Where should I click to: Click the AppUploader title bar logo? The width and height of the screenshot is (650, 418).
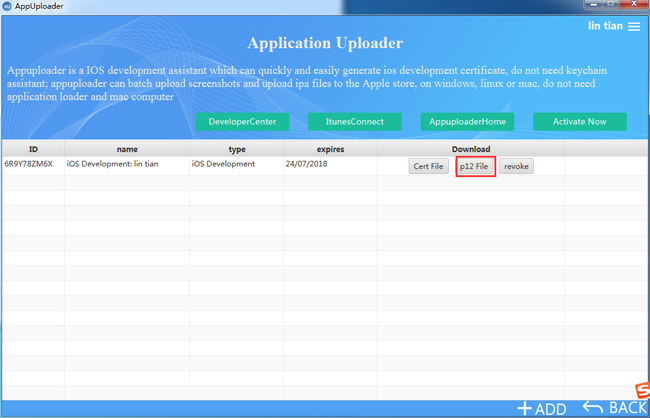click(x=7, y=6)
